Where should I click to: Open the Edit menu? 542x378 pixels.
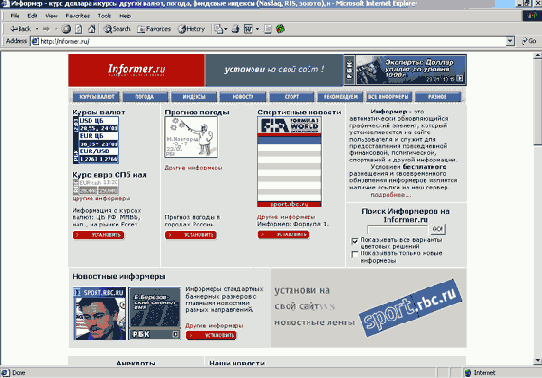(x=32, y=16)
